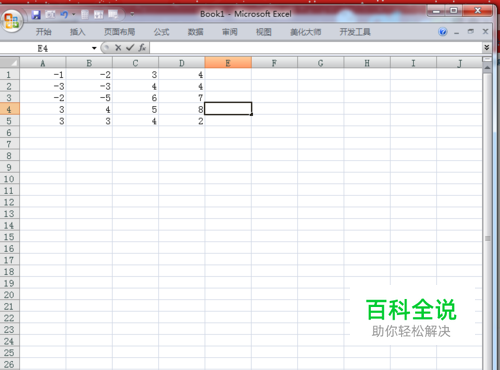This screenshot has height=370, width=500.
Task: Select column A header
Action: tap(43, 63)
